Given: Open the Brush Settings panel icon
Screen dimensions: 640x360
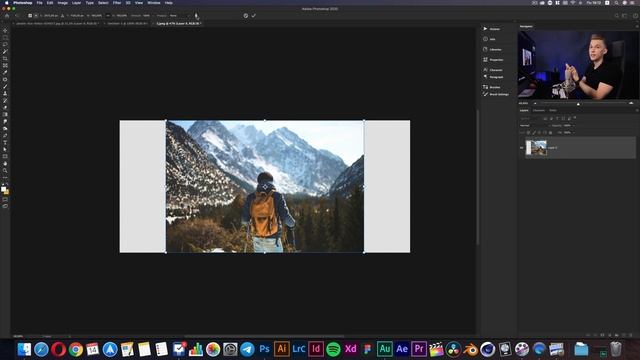Looking at the screenshot, I should [x=485, y=94].
